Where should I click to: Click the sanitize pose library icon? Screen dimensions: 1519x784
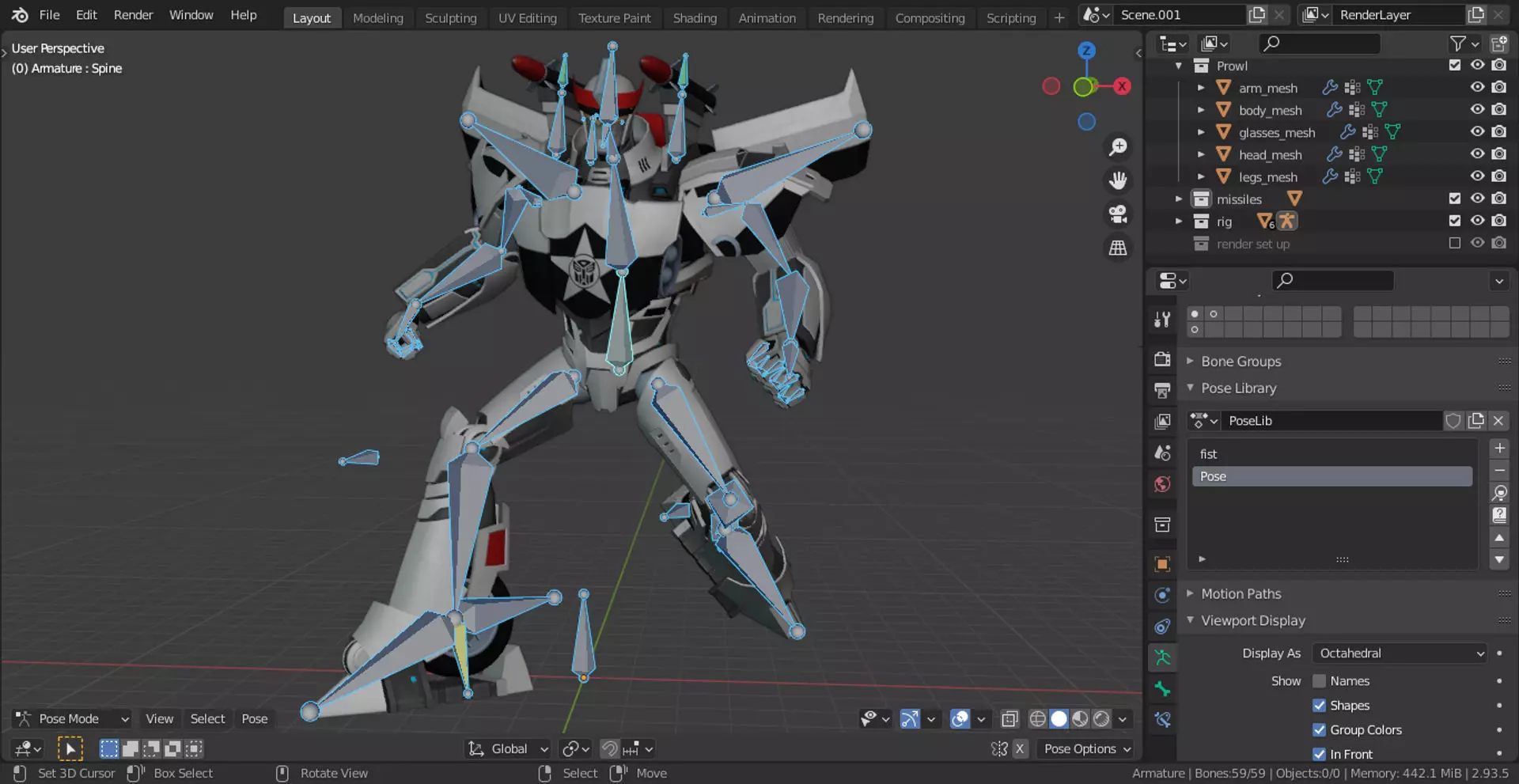(x=1499, y=515)
